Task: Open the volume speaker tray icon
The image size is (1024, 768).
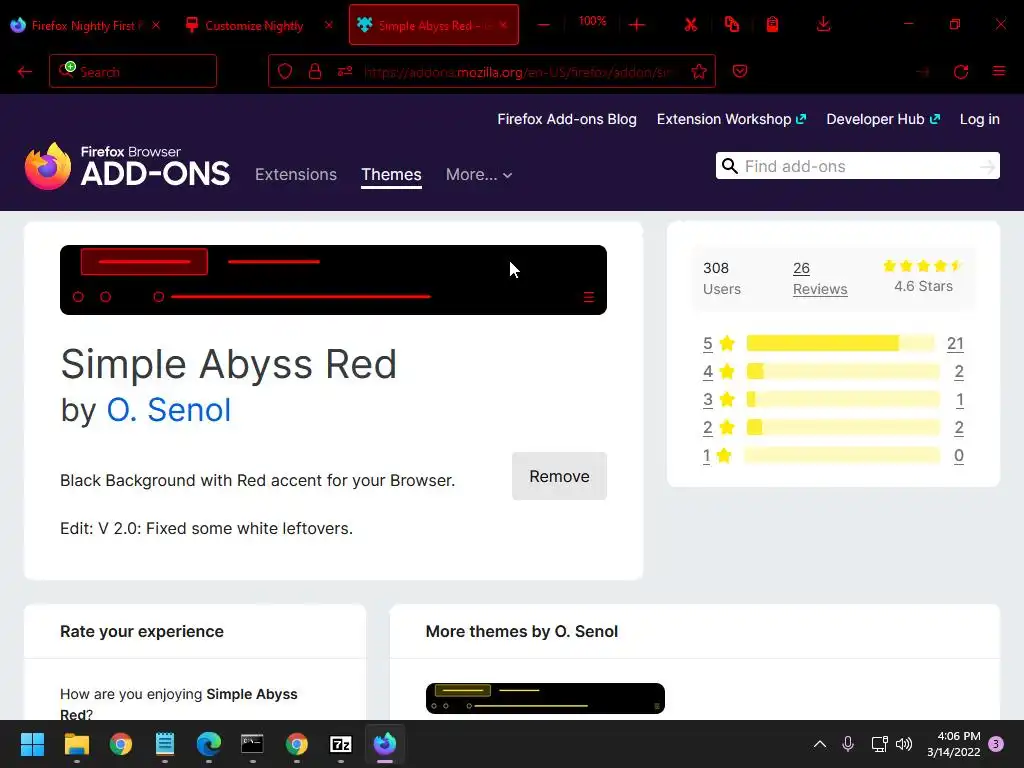Action: tap(904, 744)
